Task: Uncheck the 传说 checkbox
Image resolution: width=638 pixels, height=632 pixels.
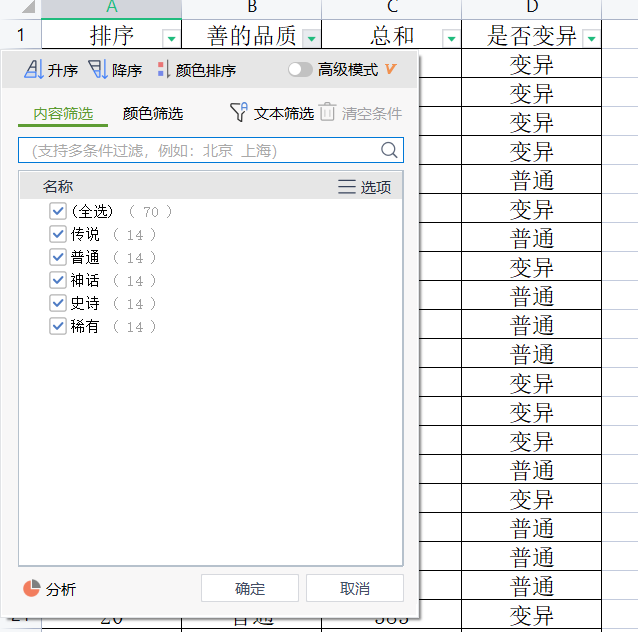Action: coord(58,234)
